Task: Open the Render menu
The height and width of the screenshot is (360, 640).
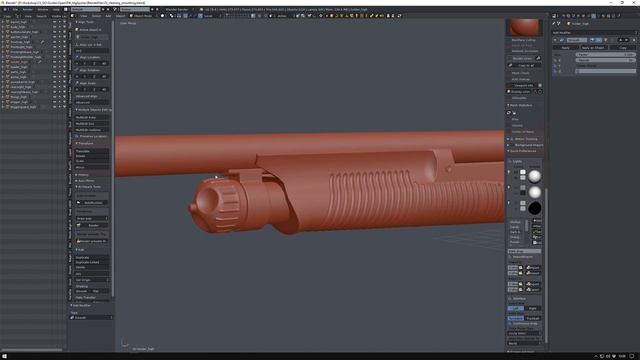Action: click(27, 9)
